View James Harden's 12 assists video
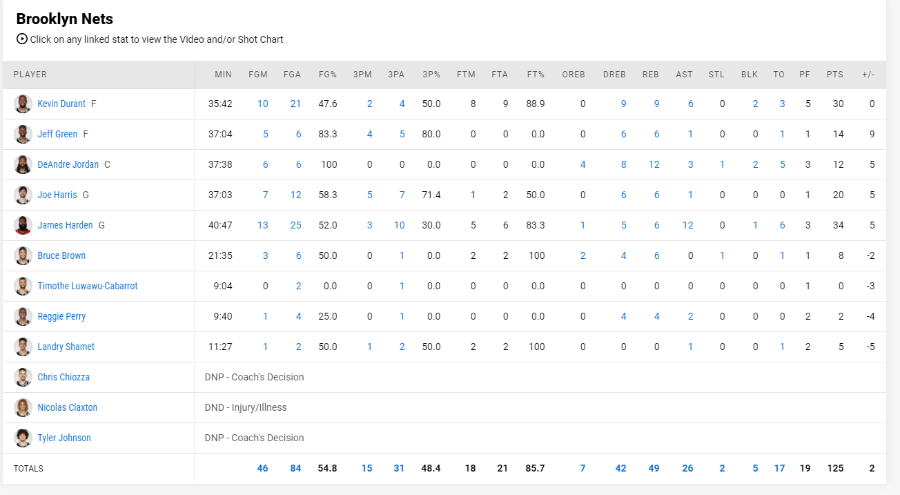The image size is (900, 495). [688, 226]
